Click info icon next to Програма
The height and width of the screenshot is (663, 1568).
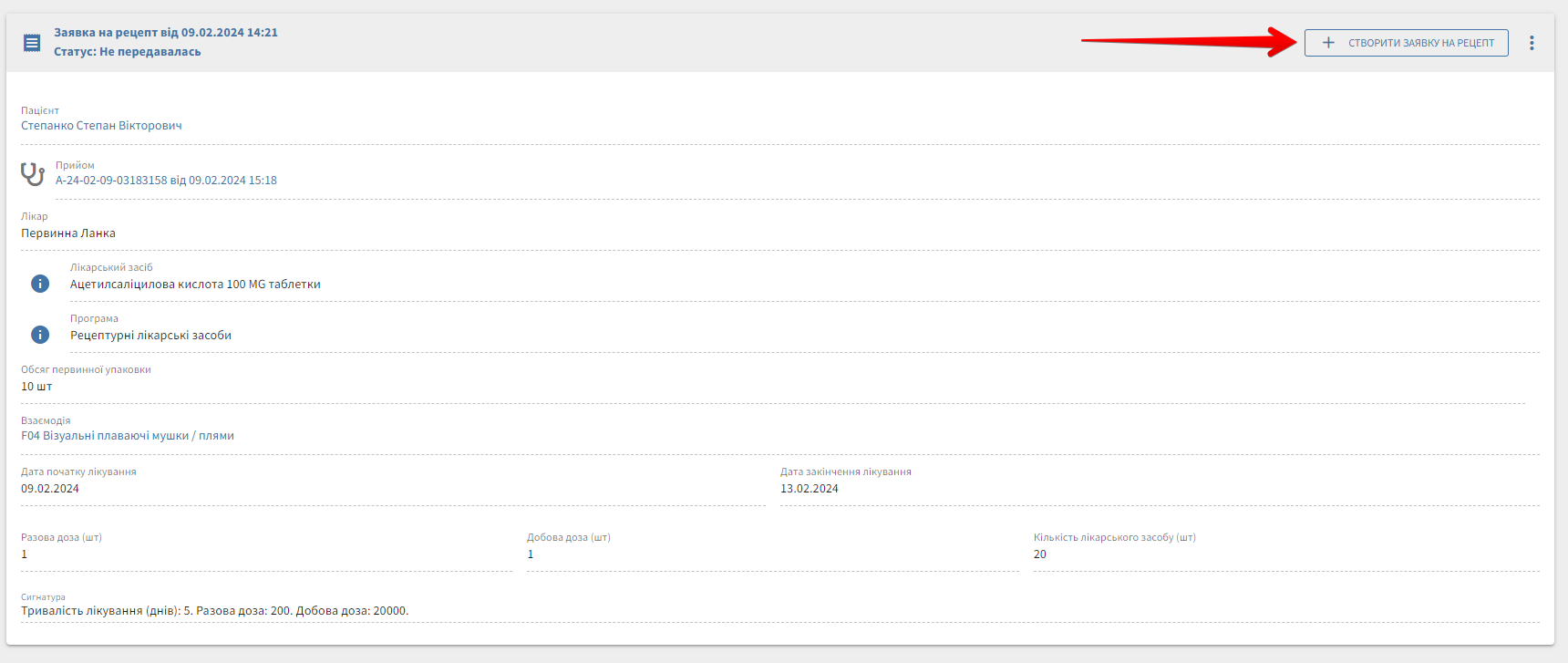(x=40, y=335)
